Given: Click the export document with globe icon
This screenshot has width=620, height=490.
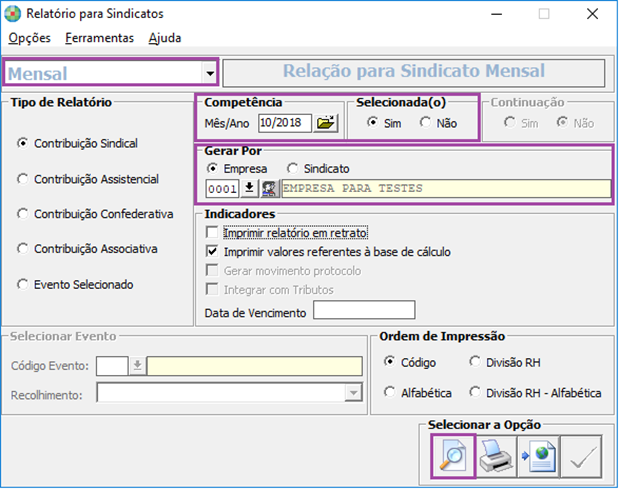Looking at the screenshot, I should (x=539, y=457).
